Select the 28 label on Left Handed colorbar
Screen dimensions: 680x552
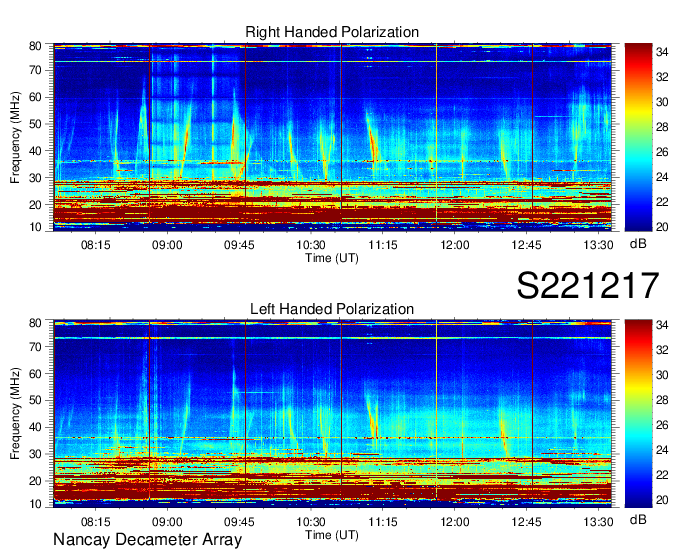click(662, 400)
